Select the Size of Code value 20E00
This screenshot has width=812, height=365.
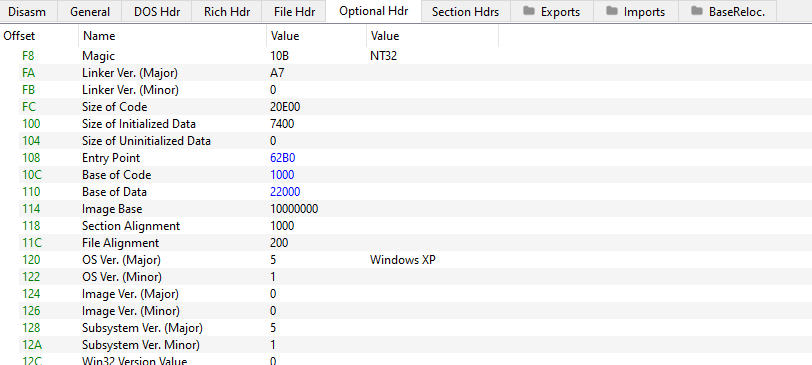pyautogui.click(x=285, y=107)
